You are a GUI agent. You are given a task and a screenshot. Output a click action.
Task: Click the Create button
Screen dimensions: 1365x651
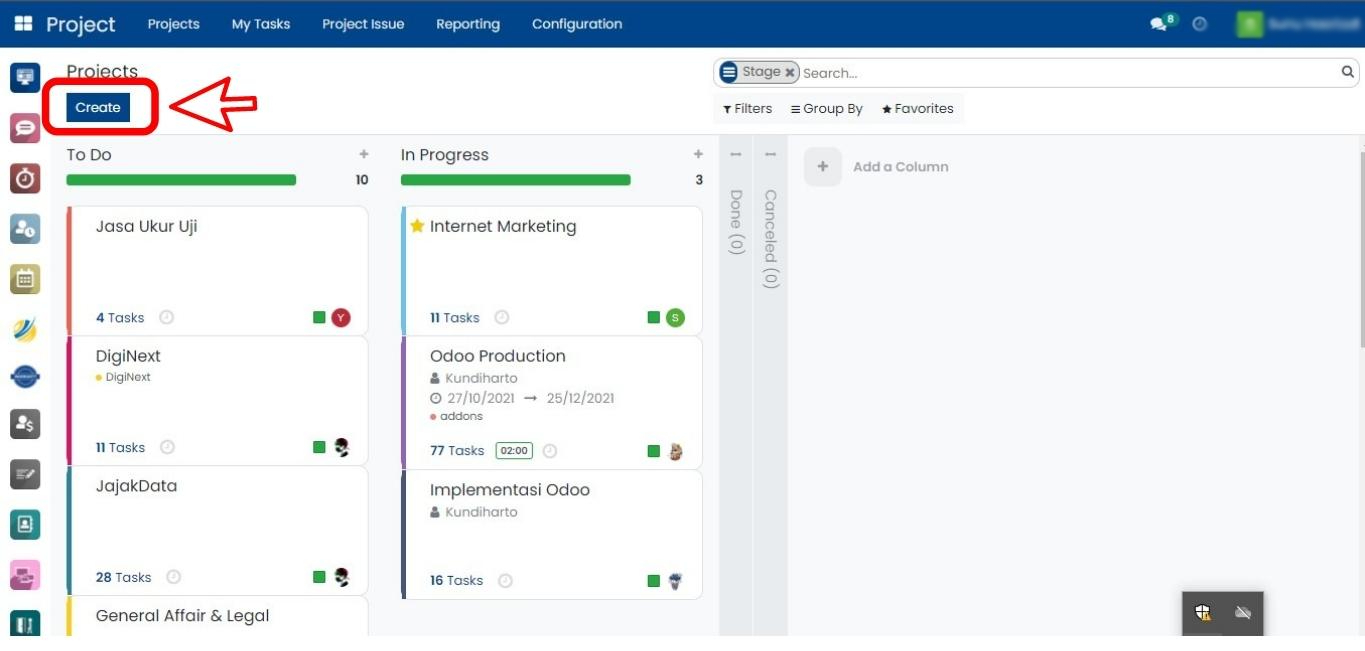[98, 108]
